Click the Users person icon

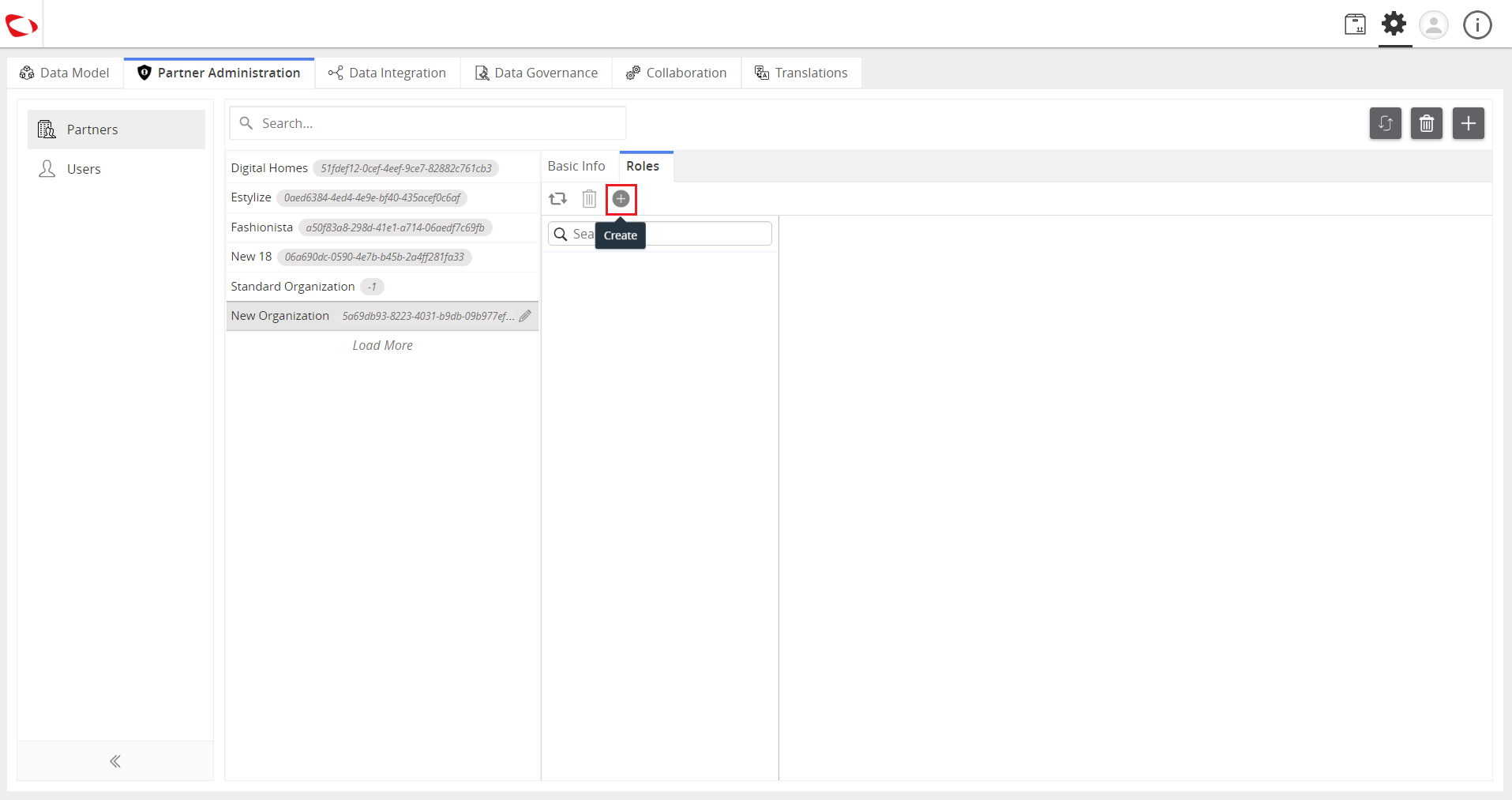tap(47, 169)
